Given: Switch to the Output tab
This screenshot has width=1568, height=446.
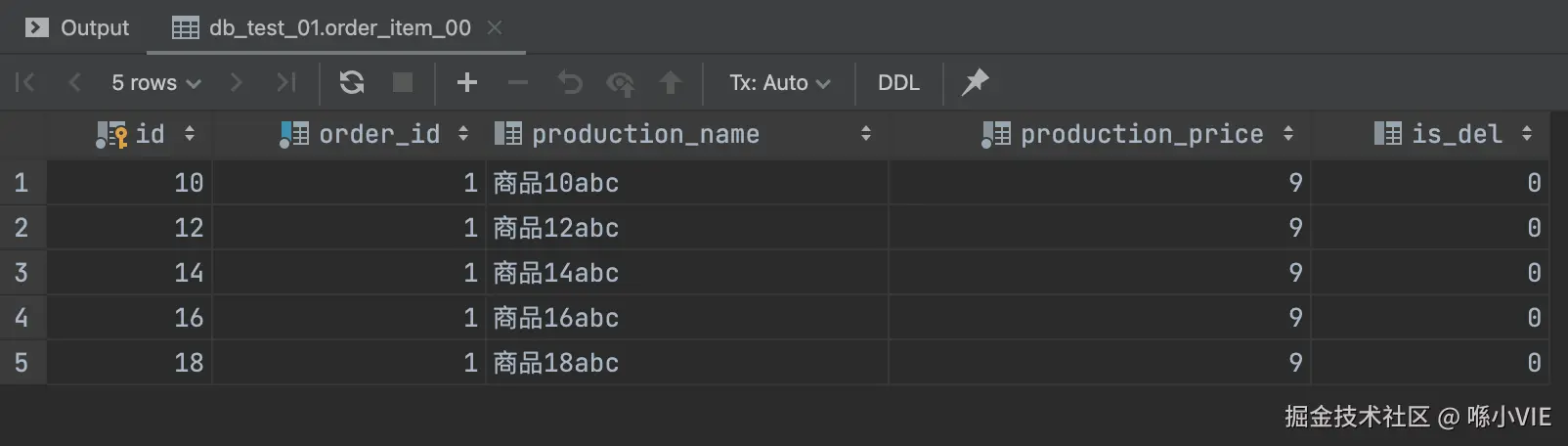Looking at the screenshot, I should pos(78,27).
